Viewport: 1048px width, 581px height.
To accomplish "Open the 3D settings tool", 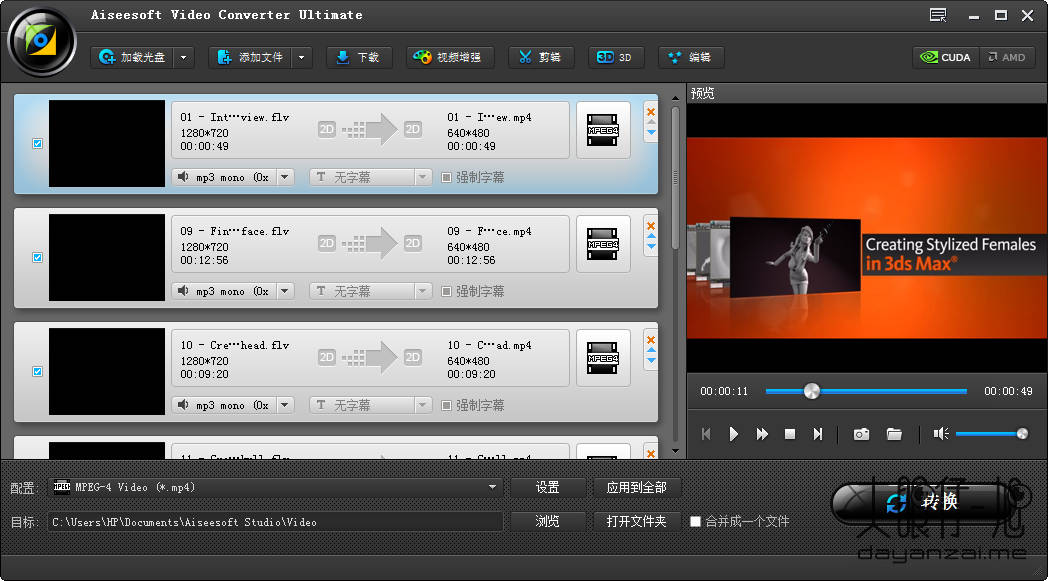I will tap(616, 57).
